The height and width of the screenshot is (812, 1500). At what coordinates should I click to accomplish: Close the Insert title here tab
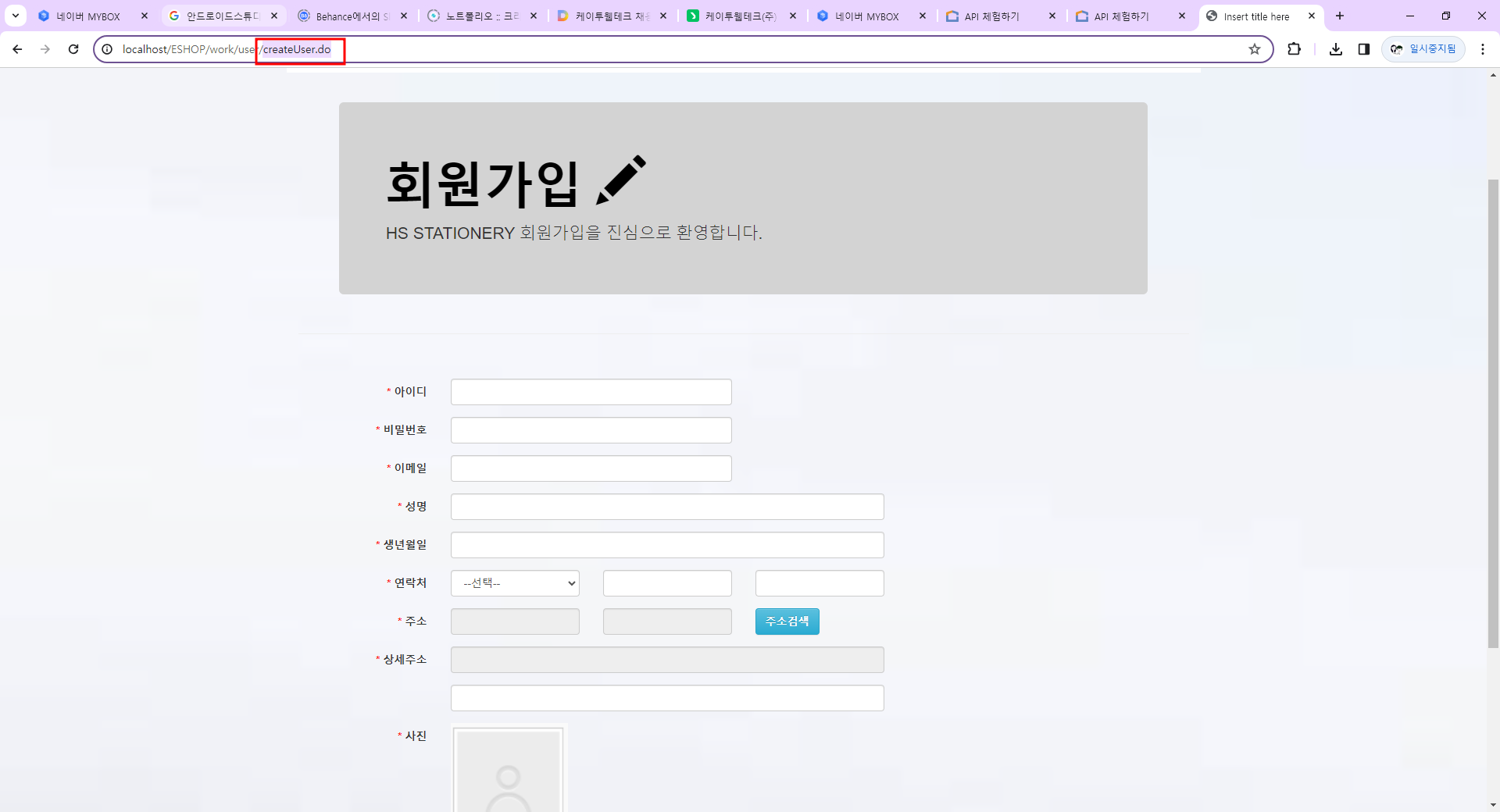1312,16
